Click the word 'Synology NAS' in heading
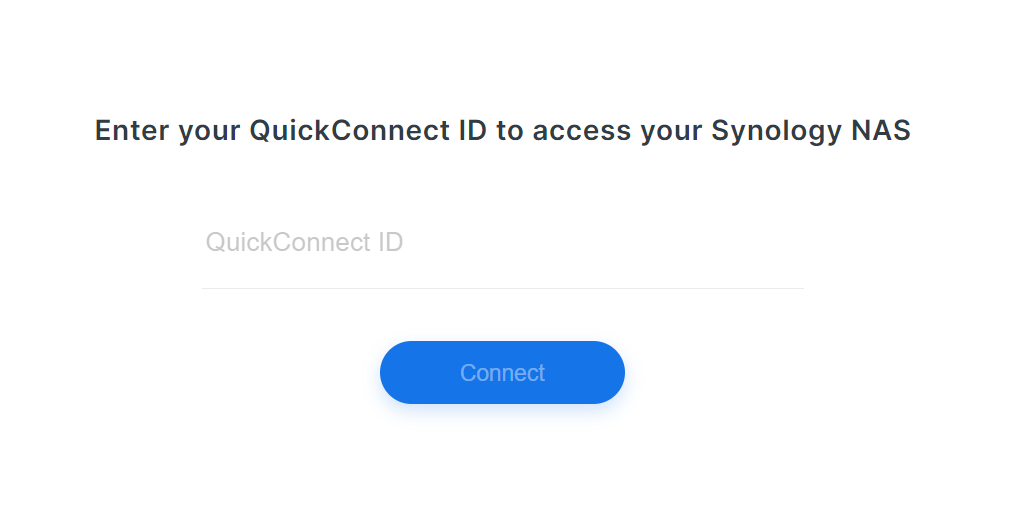This screenshot has width=1018, height=526. [x=811, y=131]
